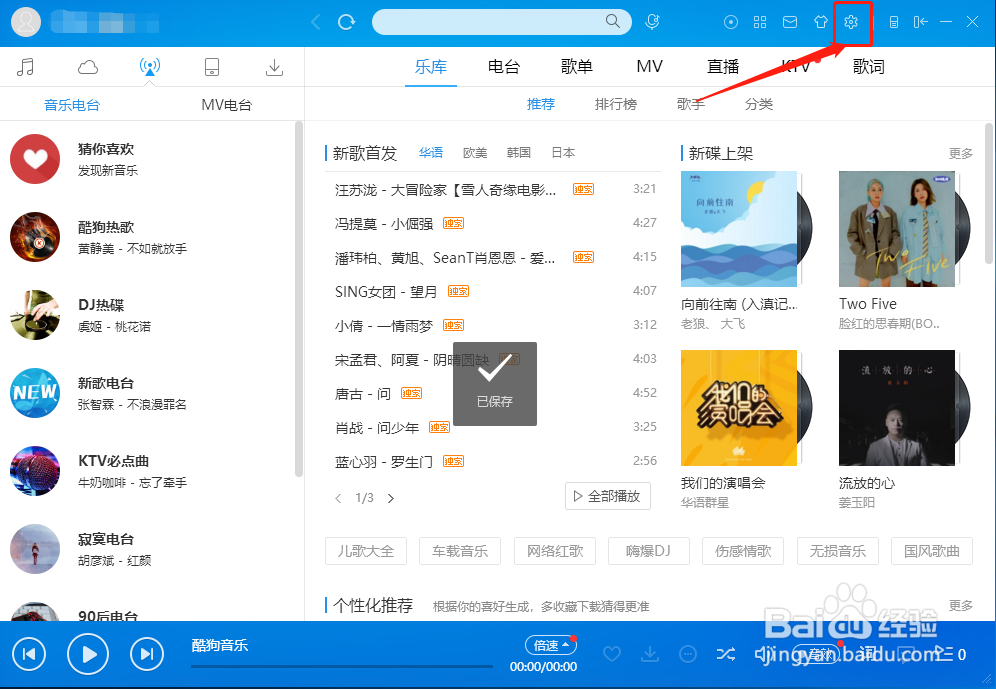The width and height of the screenshot is (996, 689).
Task: Switch to the 乐库 tab
Action: click(431, 67)
